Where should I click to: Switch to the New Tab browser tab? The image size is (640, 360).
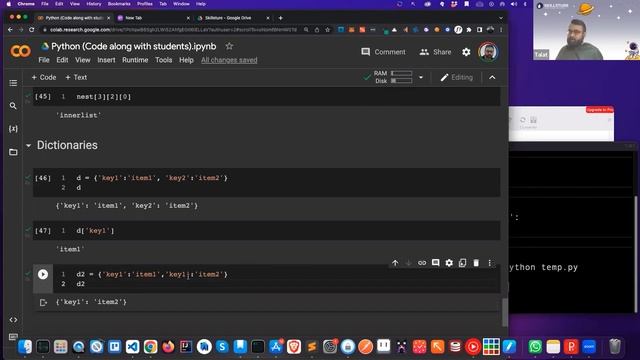[153, 18]
